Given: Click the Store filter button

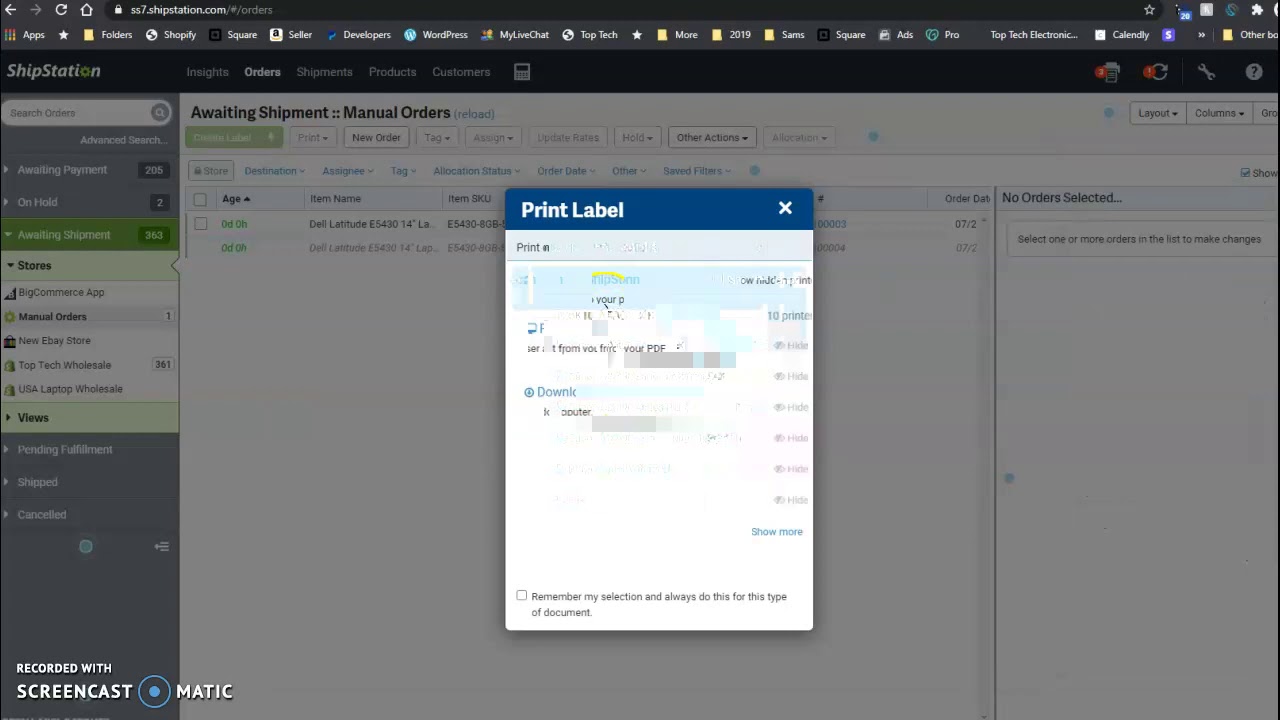Looking at the screenshot, I should coord(211,171).
